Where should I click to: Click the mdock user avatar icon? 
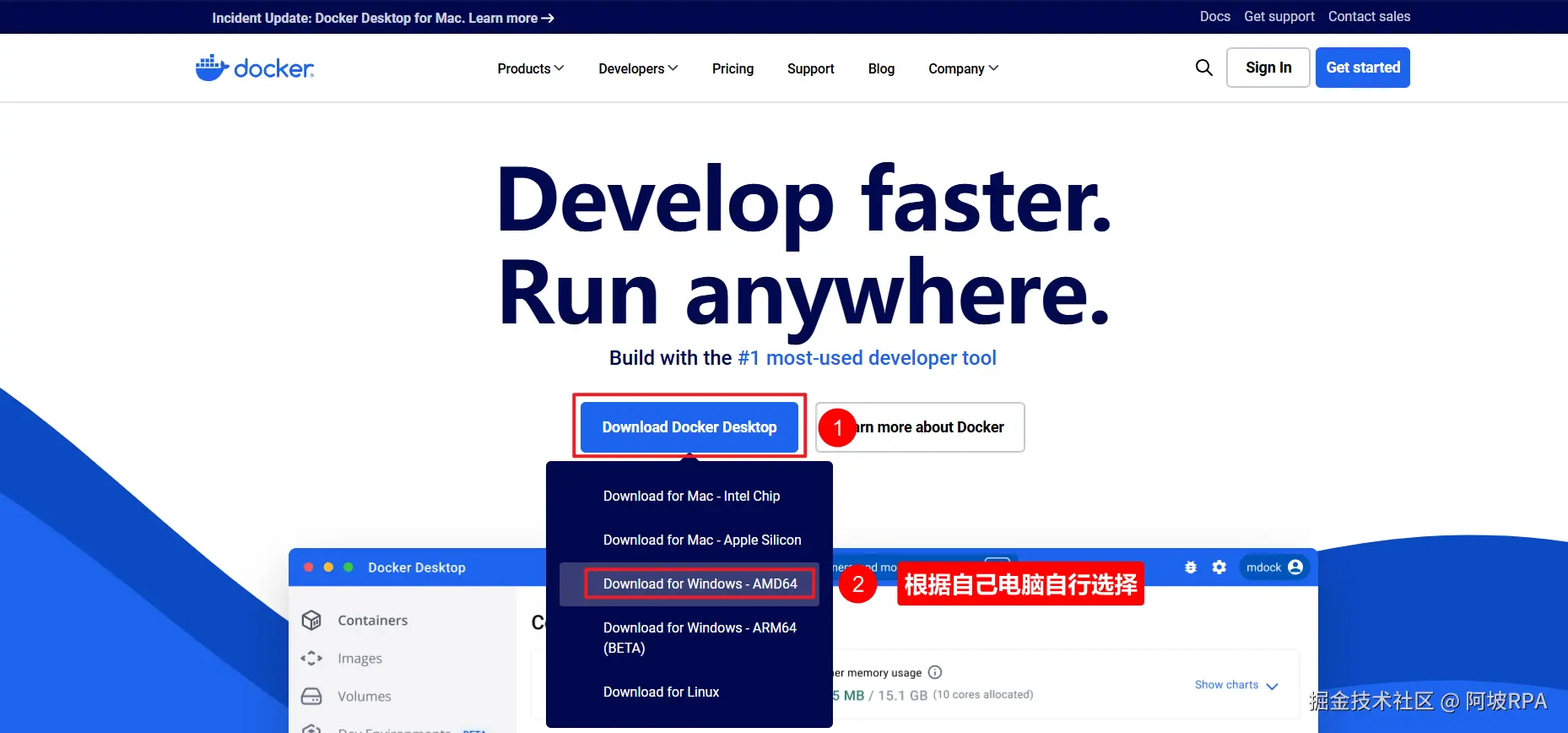coord(1295,567)
